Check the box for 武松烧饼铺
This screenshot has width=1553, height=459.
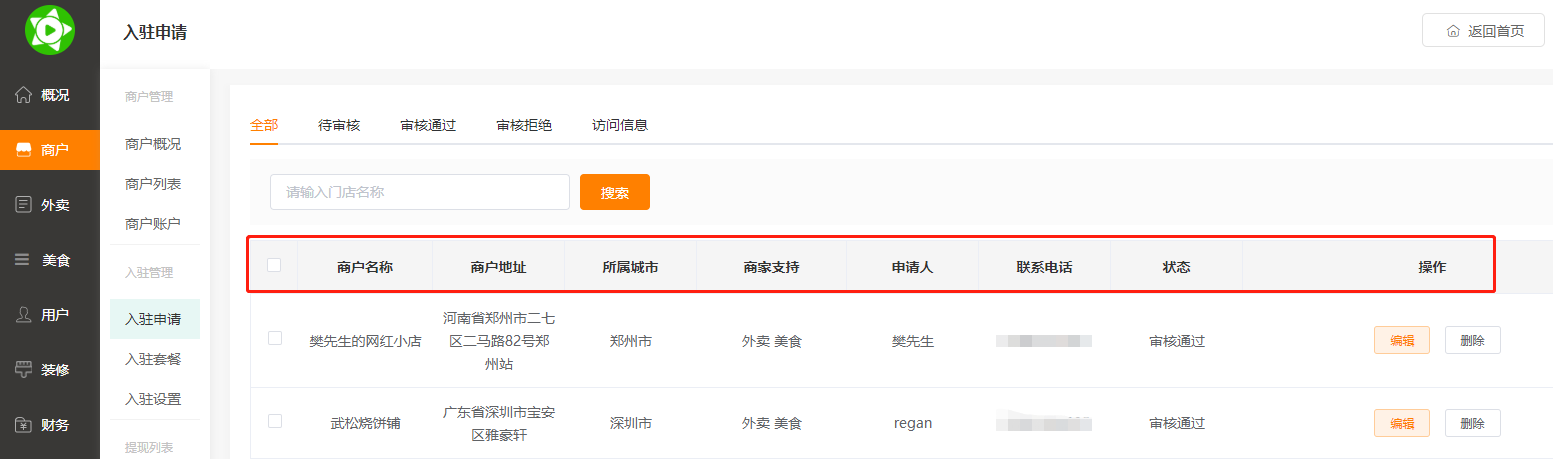pyautogui.click(x=275, y=421)
